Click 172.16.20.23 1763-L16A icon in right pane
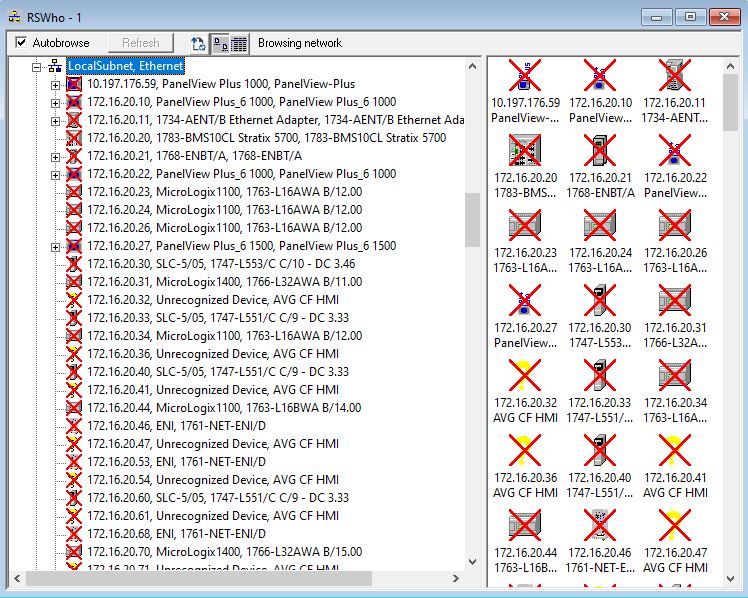Image resolution: width=748 pixels, height=598 pixels. point(525,225)
